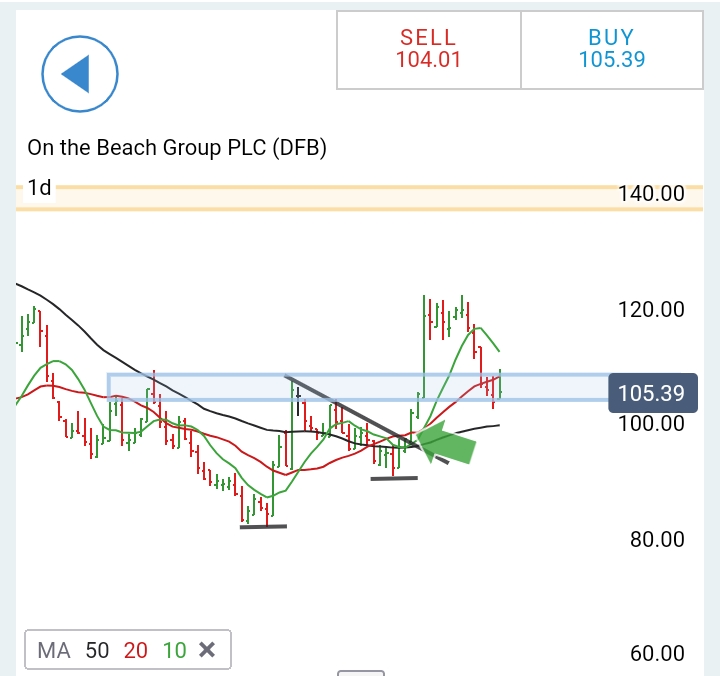Expand the bottom panel handle
720x676 pixels.
[361, 673]
